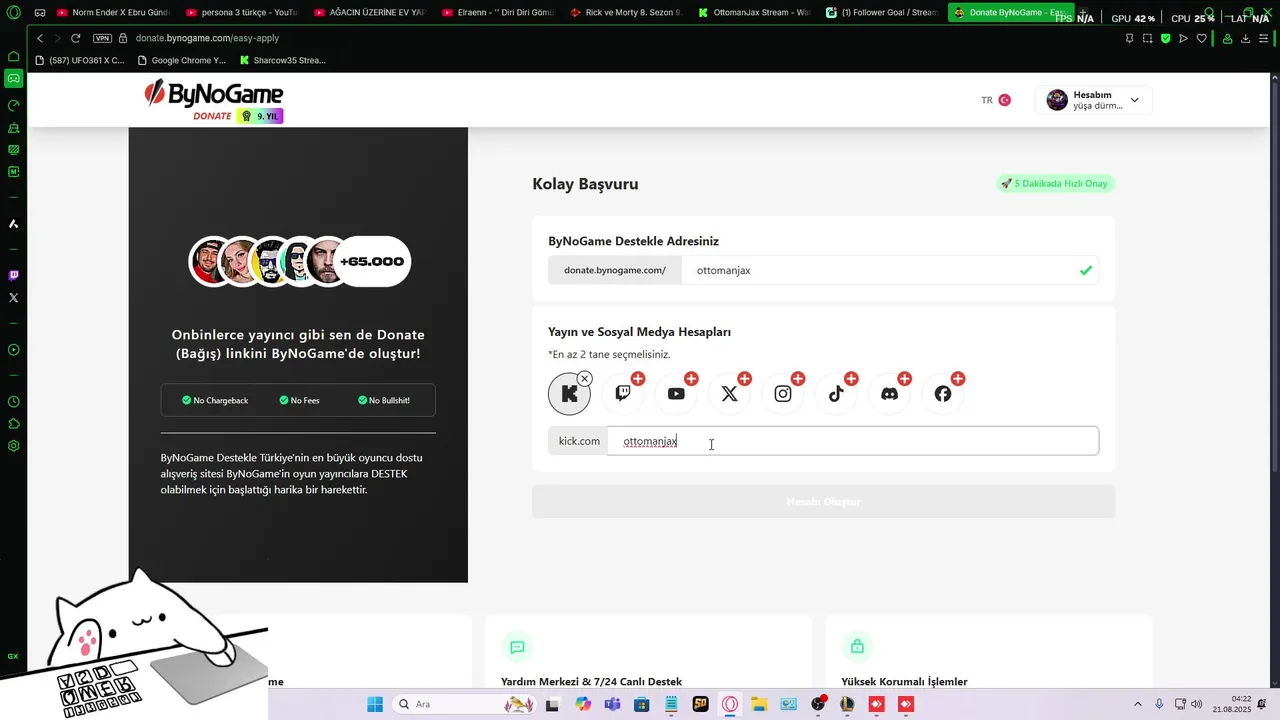Click the site lock icon in address bar
Image resolution: width=1280 pixels, height=720 pixels.
click(x=123, y=38)
